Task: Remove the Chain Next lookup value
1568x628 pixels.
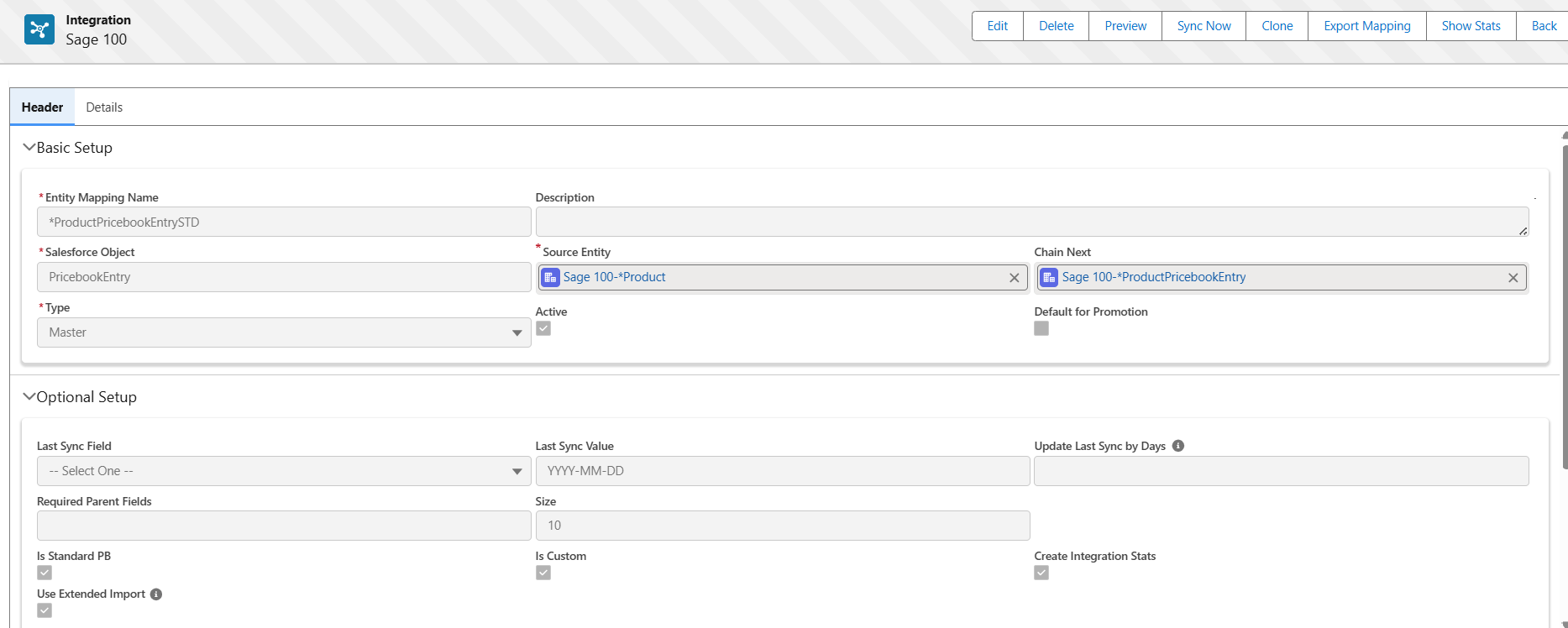Action: tap(1513, 278)
